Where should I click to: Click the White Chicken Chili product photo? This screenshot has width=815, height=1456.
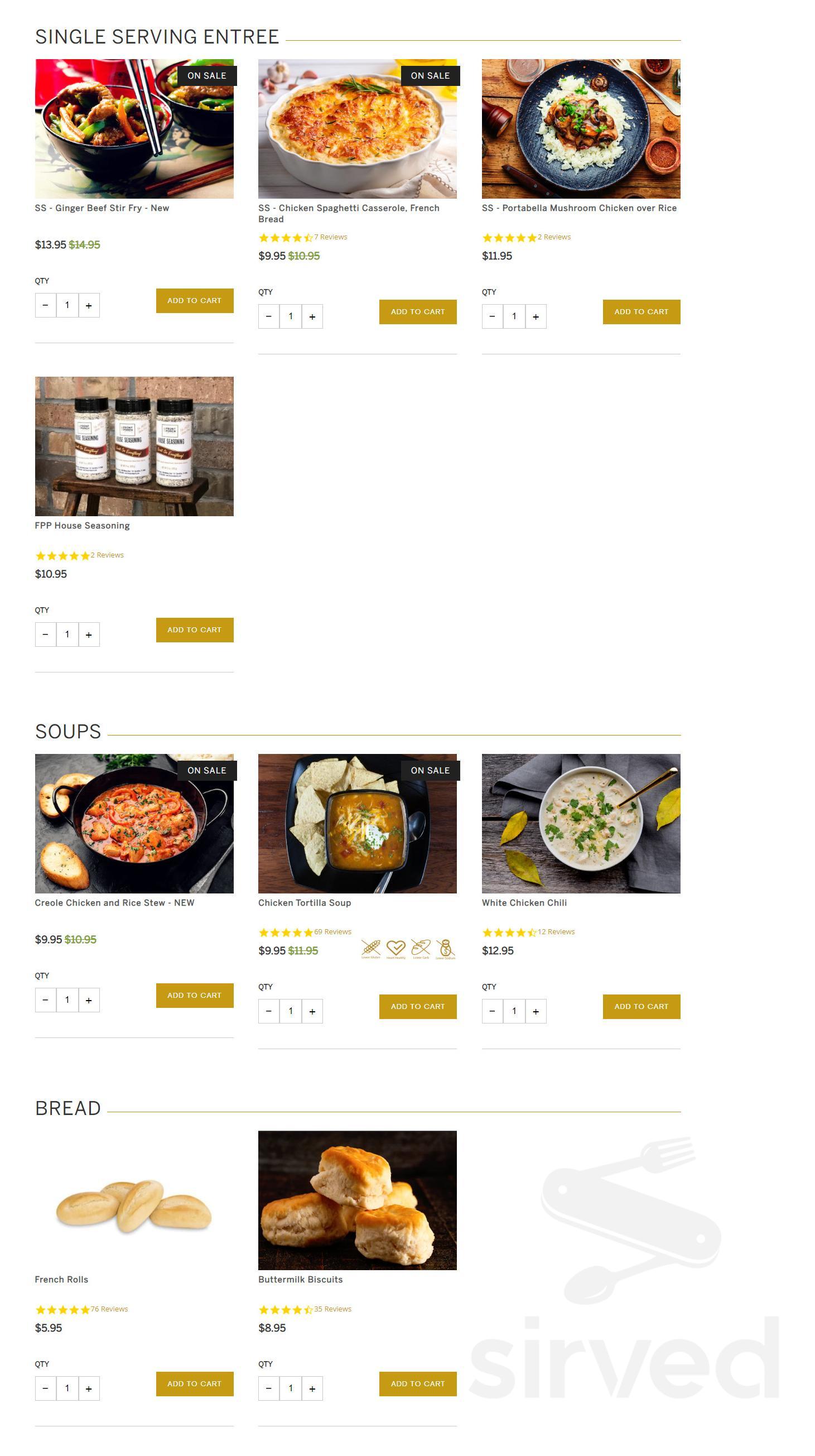pyautogui.click(x=581, y=823)
